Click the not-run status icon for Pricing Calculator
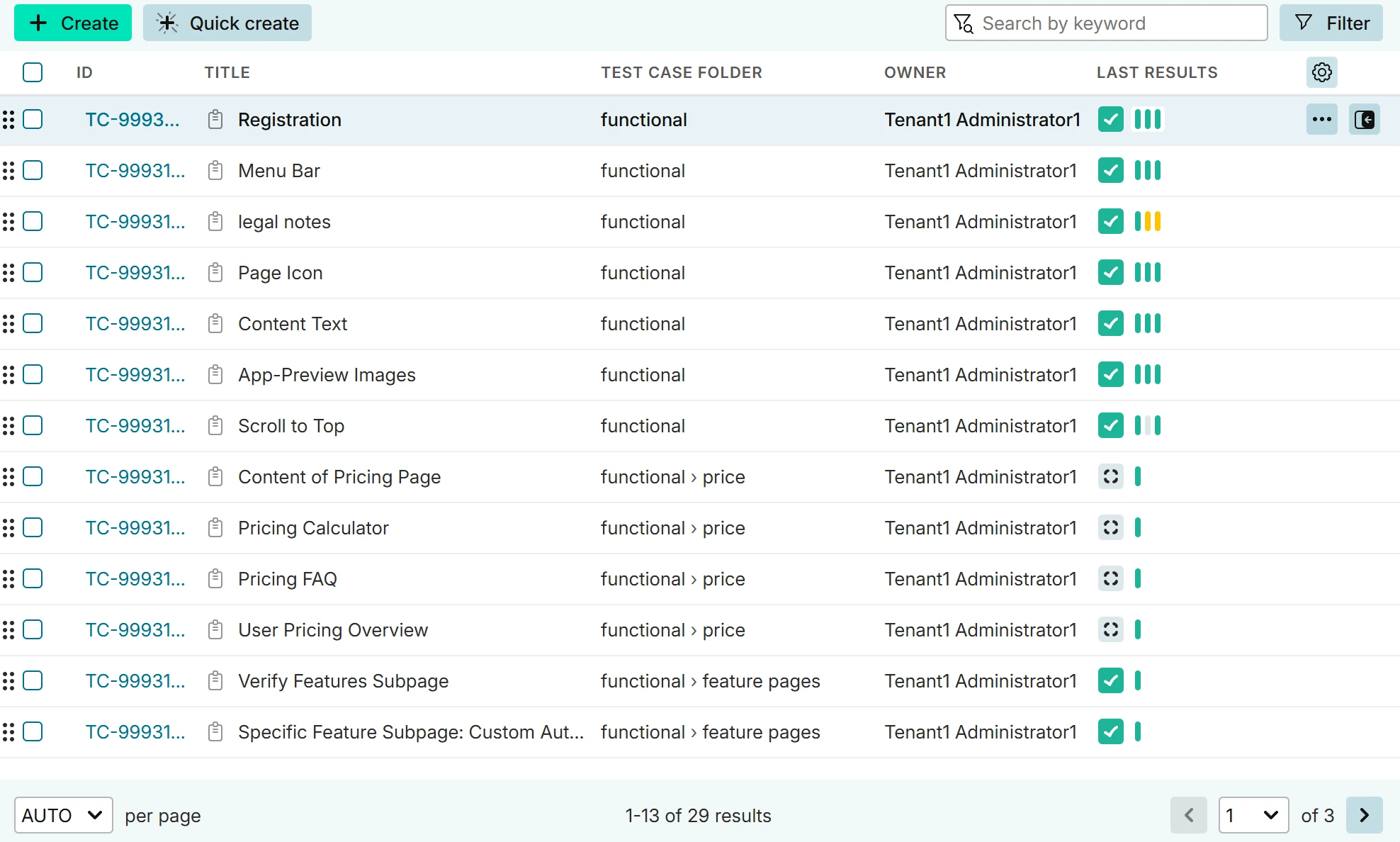Image resolution: width=1400 pixels, height=842 pixels. (x=1110, y=527)
